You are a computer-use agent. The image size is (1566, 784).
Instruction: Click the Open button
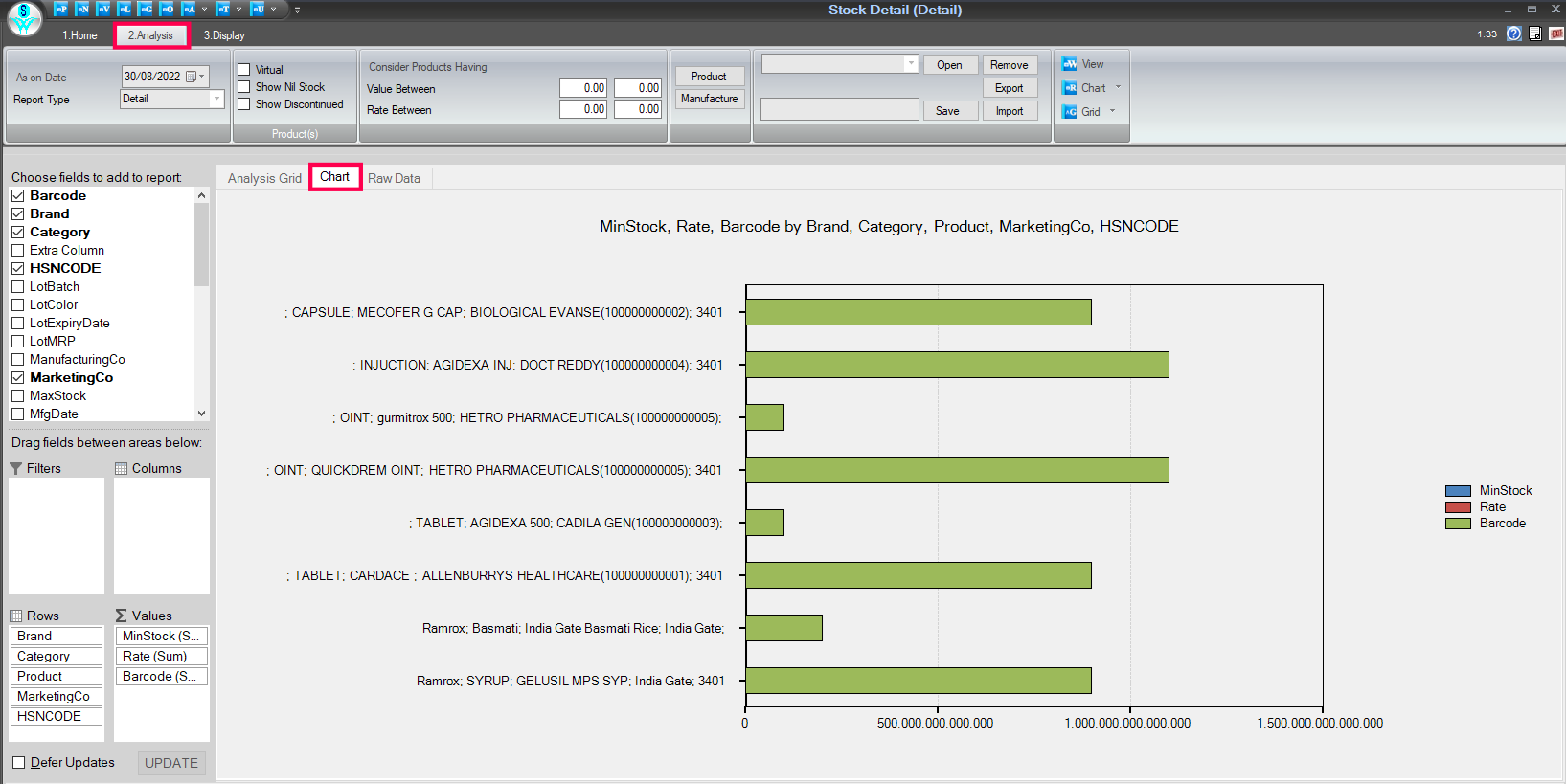pyautogui.click(x=949, y=65)
